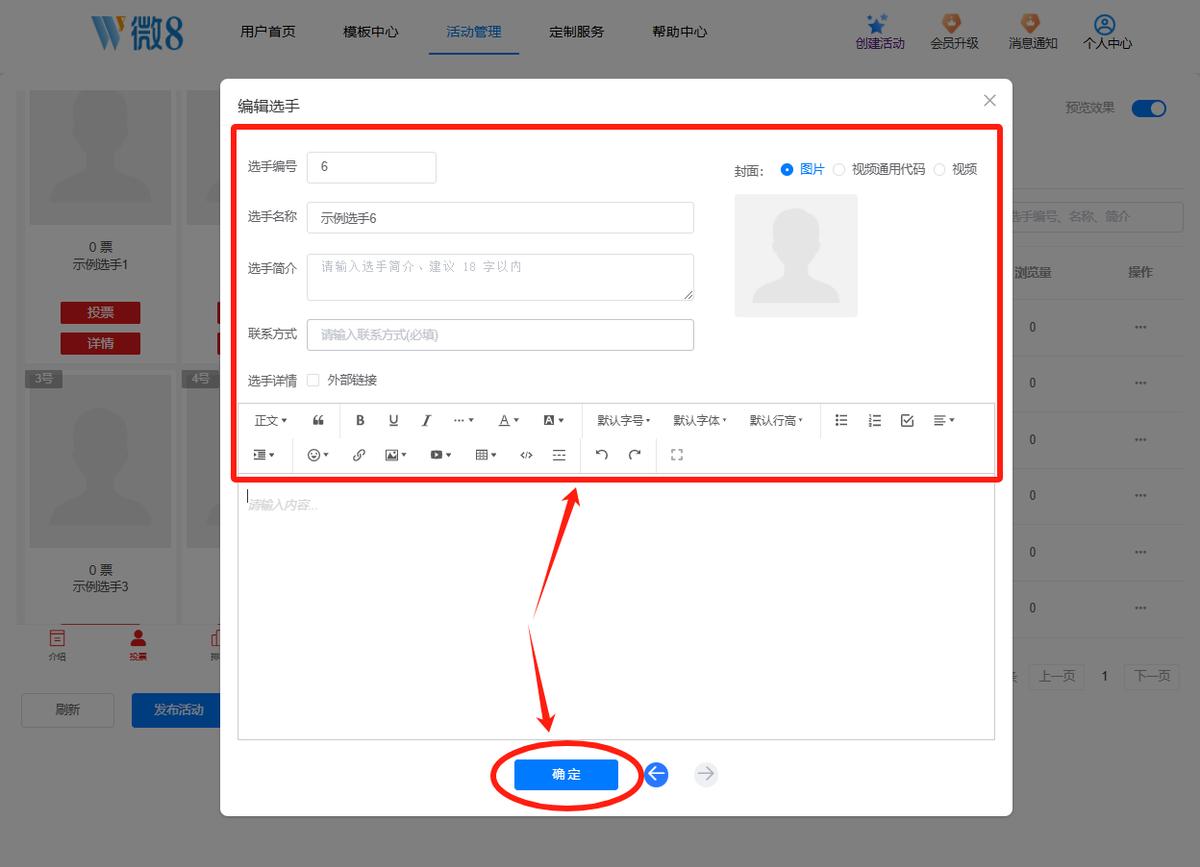Open the 模板中心 nav item
Screen dimensions: 1200x867
[371, 32]
